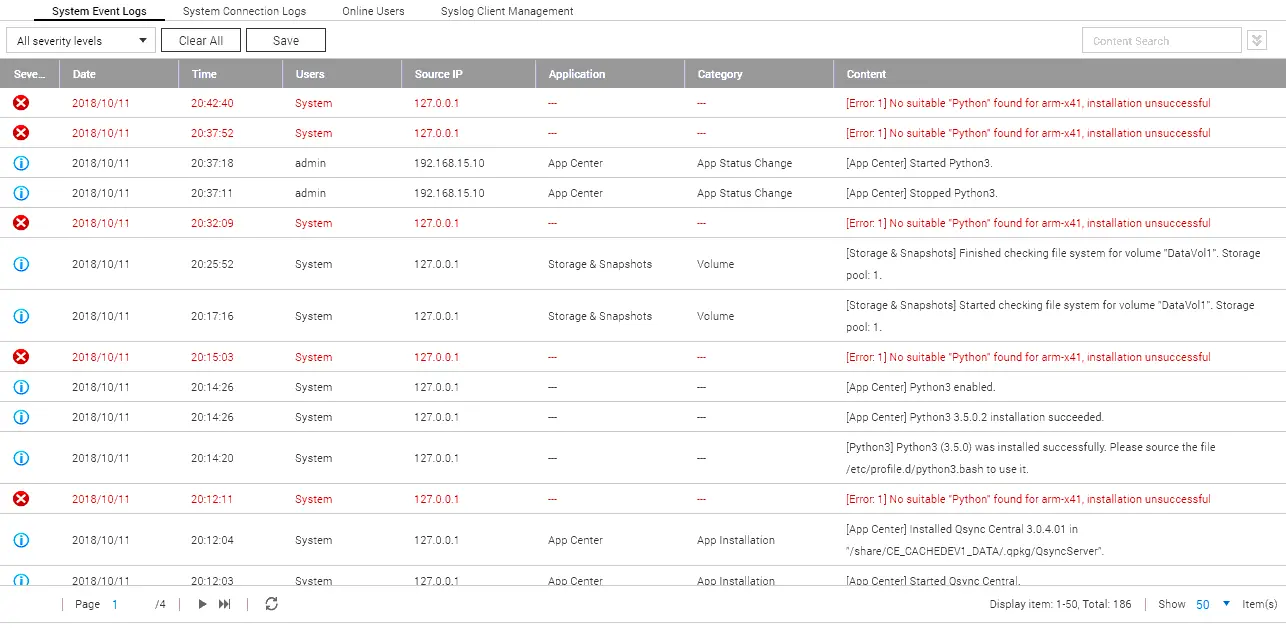Expand advanced search options with double-chevron
1286x634 pixels.
point(1257,41)
